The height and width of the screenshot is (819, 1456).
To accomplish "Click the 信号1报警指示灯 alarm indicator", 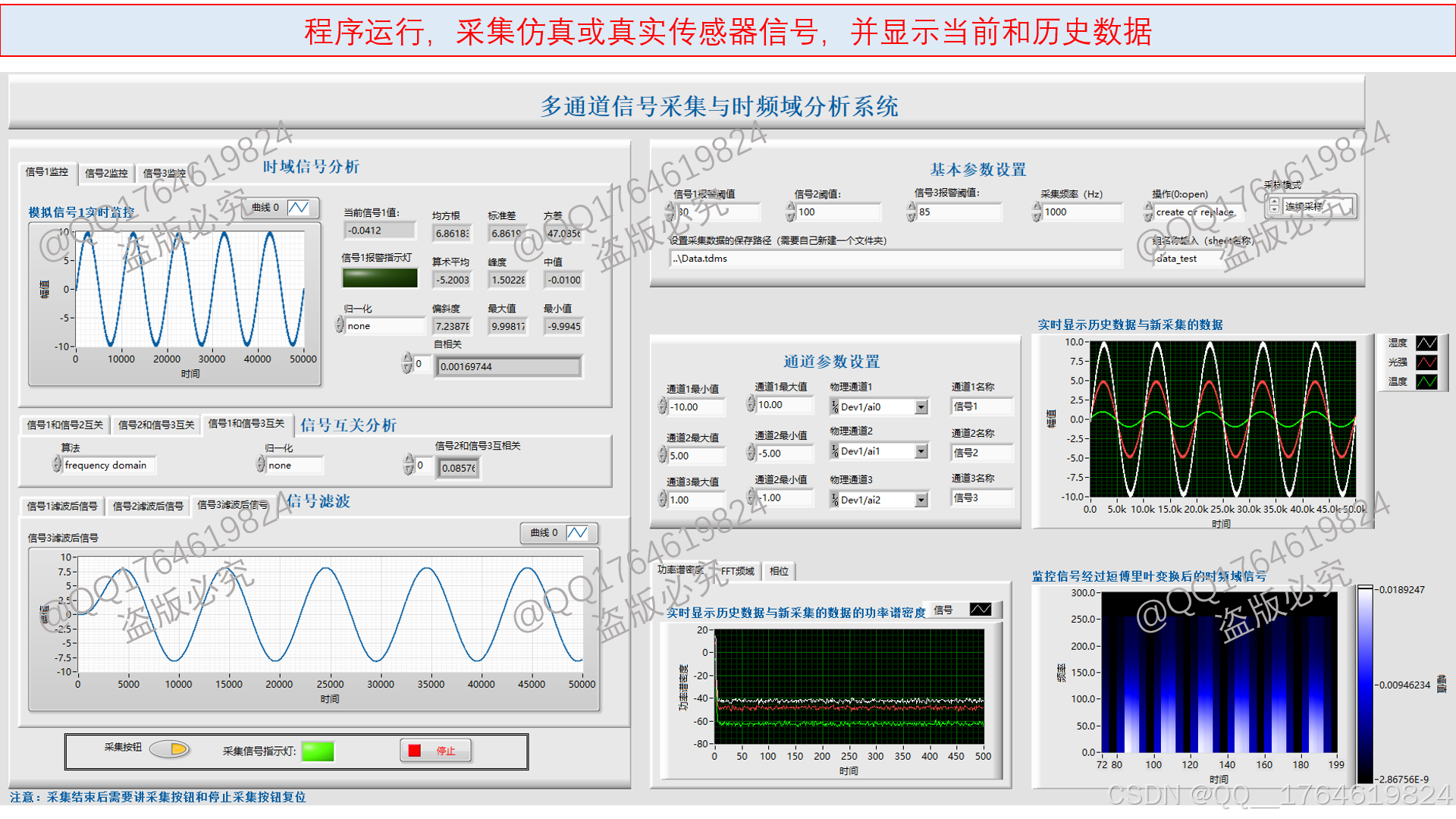I will [x=380, y=278].
